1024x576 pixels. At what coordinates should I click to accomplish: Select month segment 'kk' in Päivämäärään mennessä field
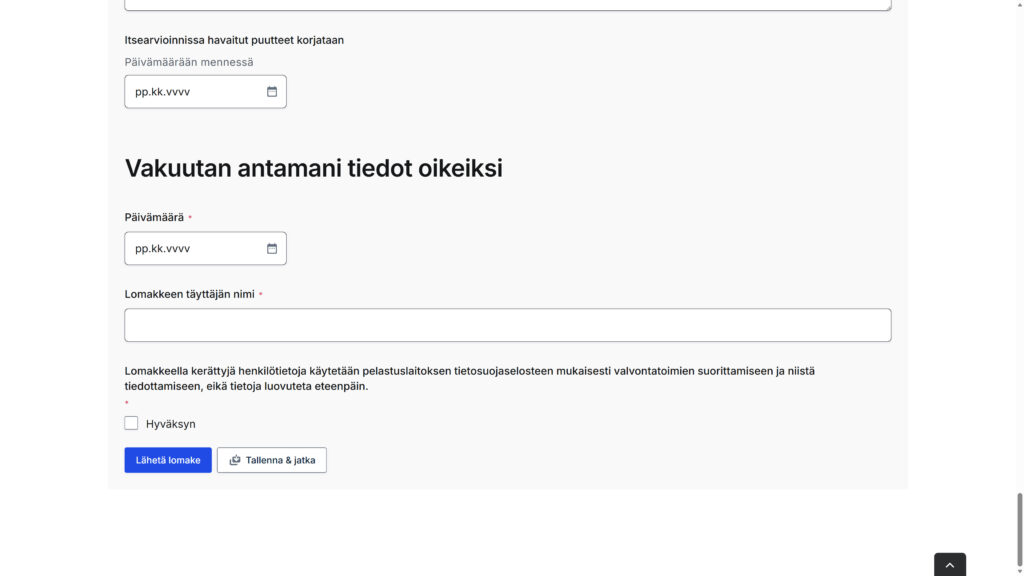point(157,92)
